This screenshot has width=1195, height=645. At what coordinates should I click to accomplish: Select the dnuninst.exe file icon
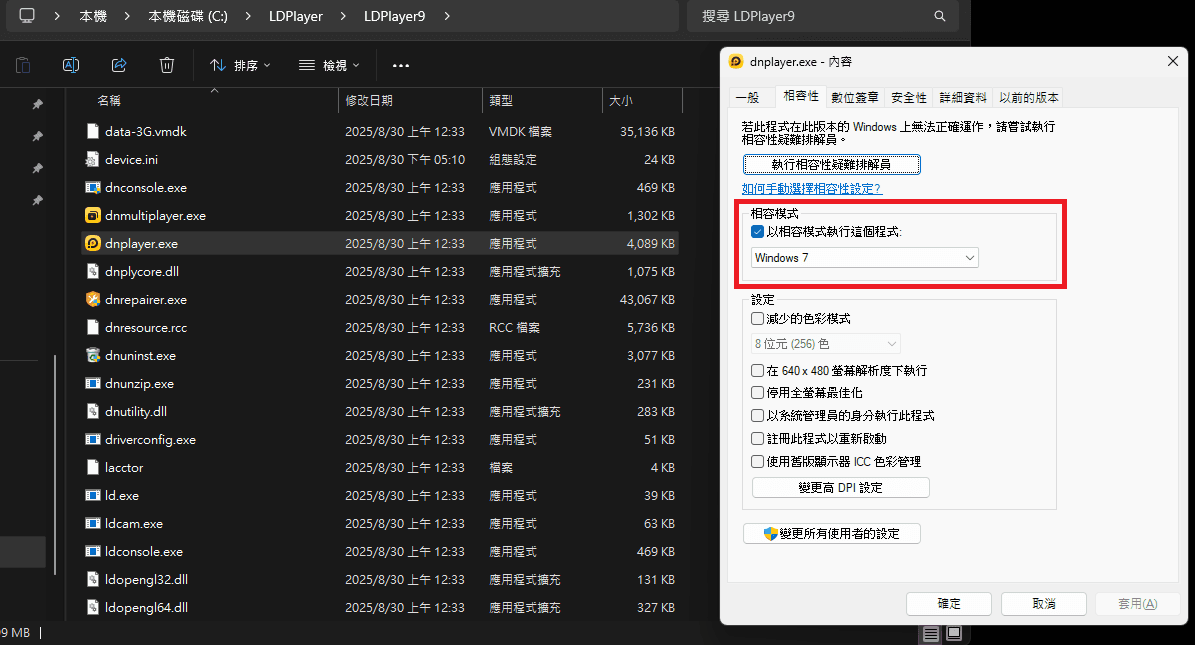[x=92, y=355]
